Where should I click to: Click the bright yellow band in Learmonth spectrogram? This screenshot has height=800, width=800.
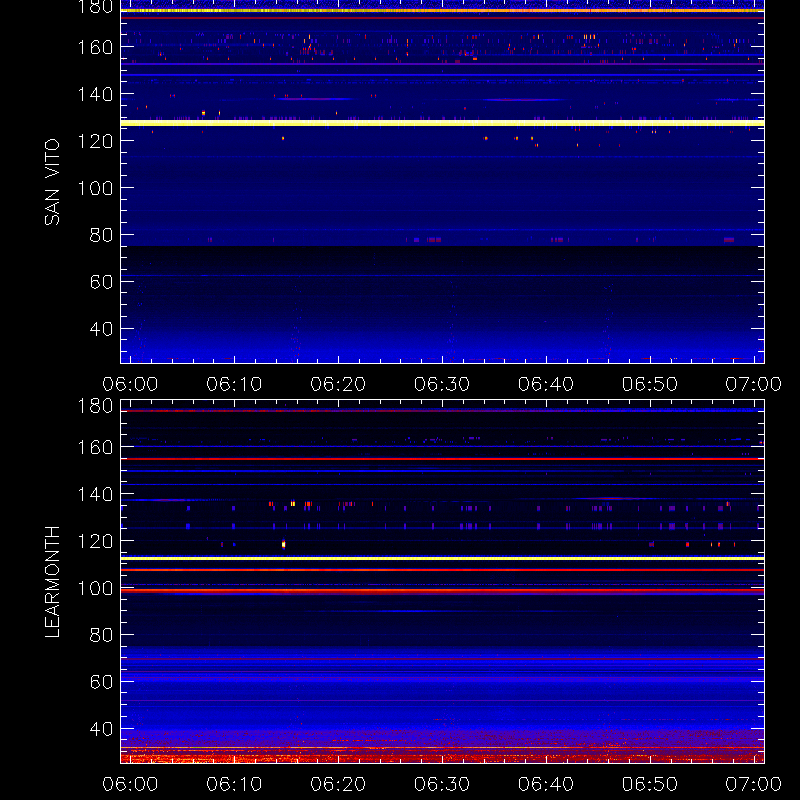coord(442,558)
